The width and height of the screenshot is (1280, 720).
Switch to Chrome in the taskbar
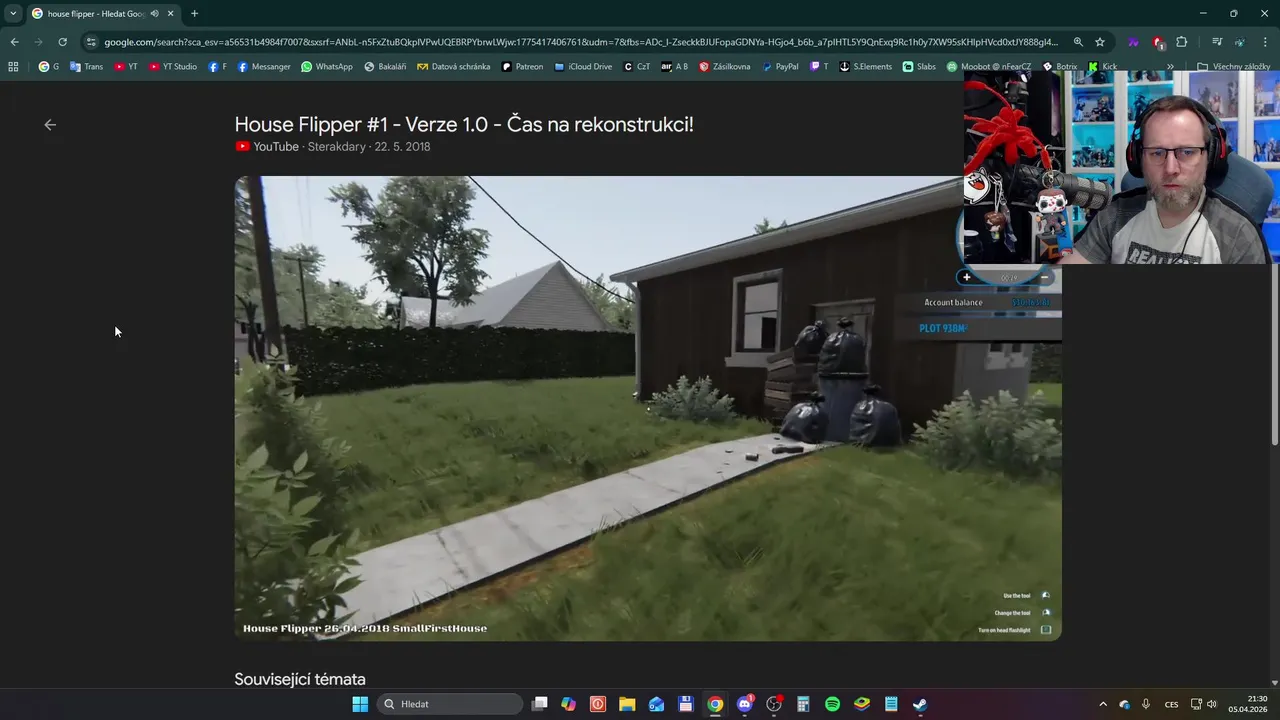(x=715, y=704)
